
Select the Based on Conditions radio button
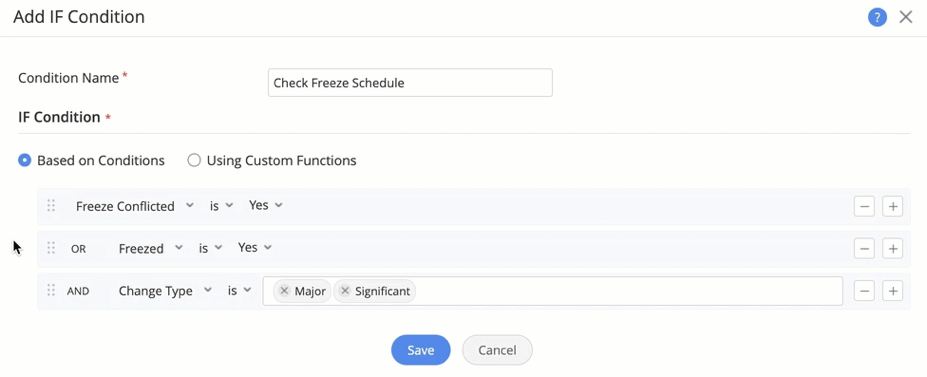pyautogui.click(x=24, y=160)
